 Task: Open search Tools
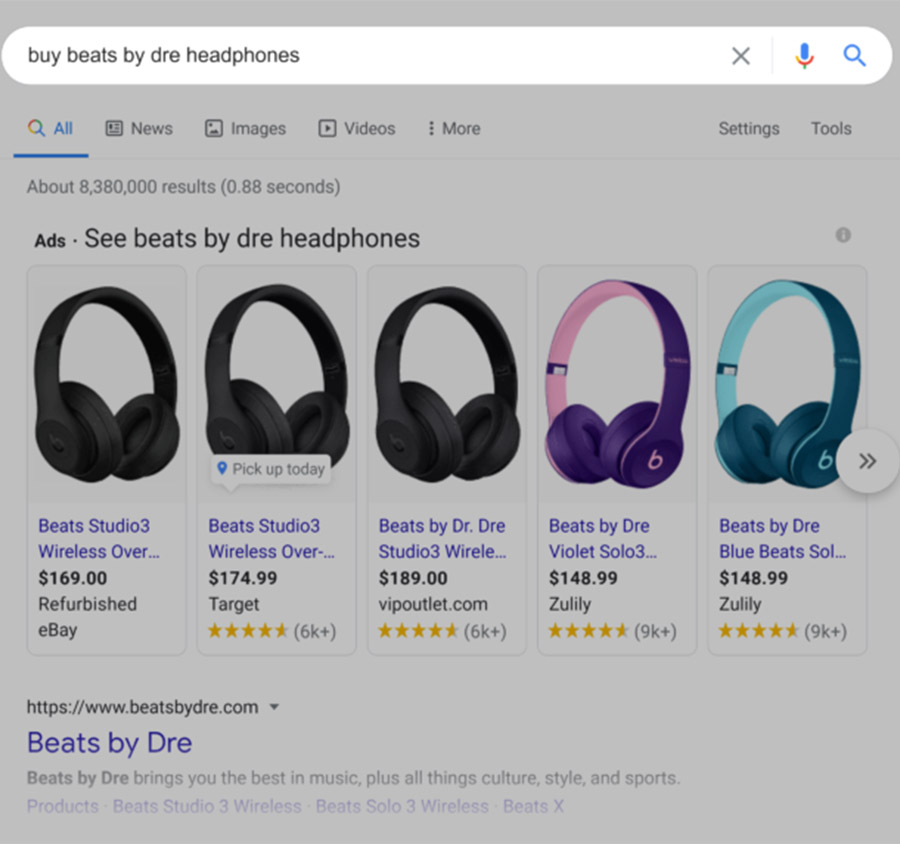[x=831, y=128]
